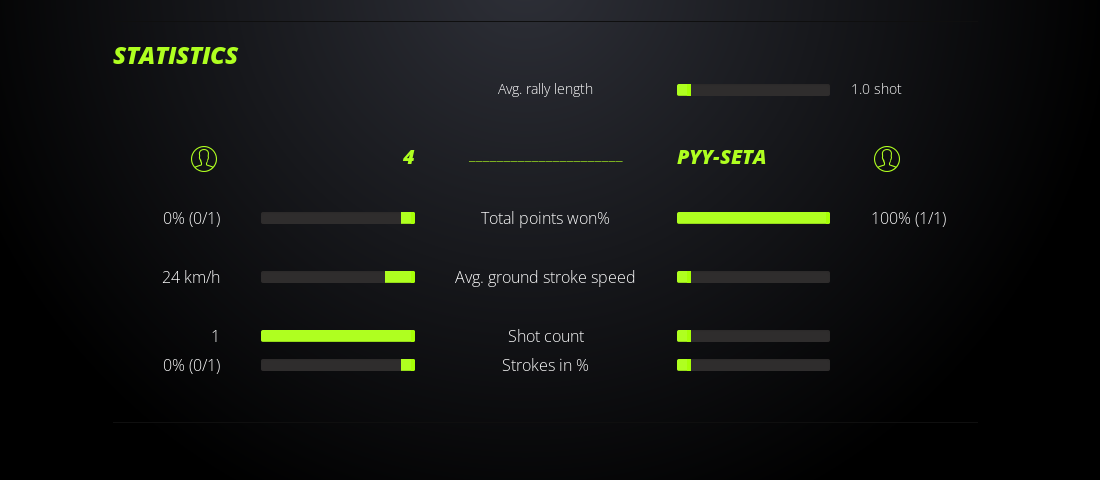This screenshot has height=480, width=1100.
Task: Click the left player avatar icon
Action: [x=204, y=159]
